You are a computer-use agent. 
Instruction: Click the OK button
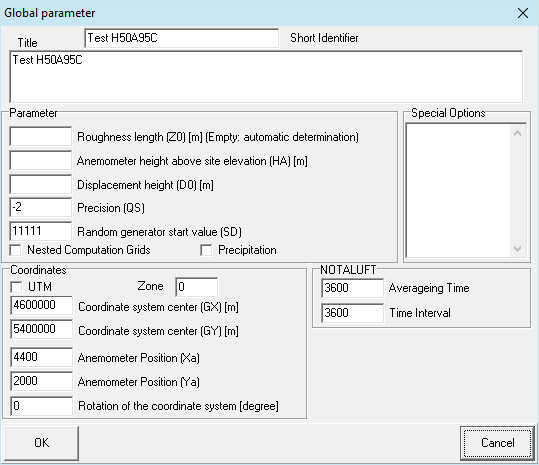pyautogui.click(x=41, y=443)
